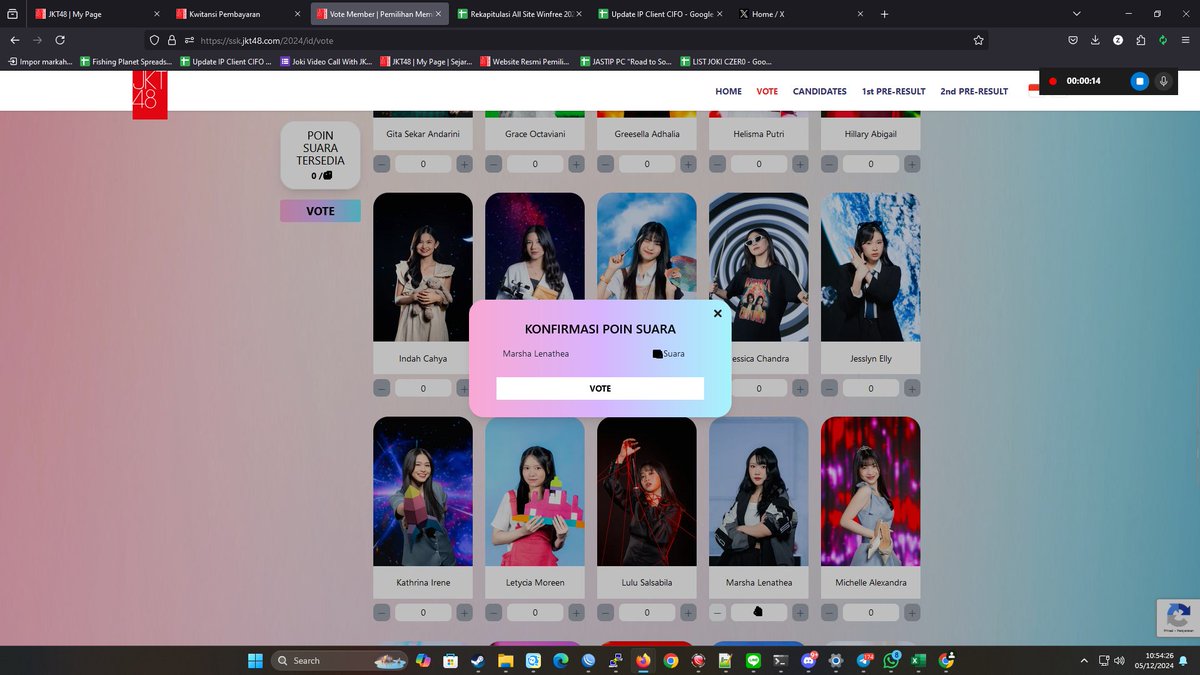This screenshot has width=1200, height=675.
Task: Switch to Rekapitulasi All Site Winfree tab
Action: pos(519,14)
